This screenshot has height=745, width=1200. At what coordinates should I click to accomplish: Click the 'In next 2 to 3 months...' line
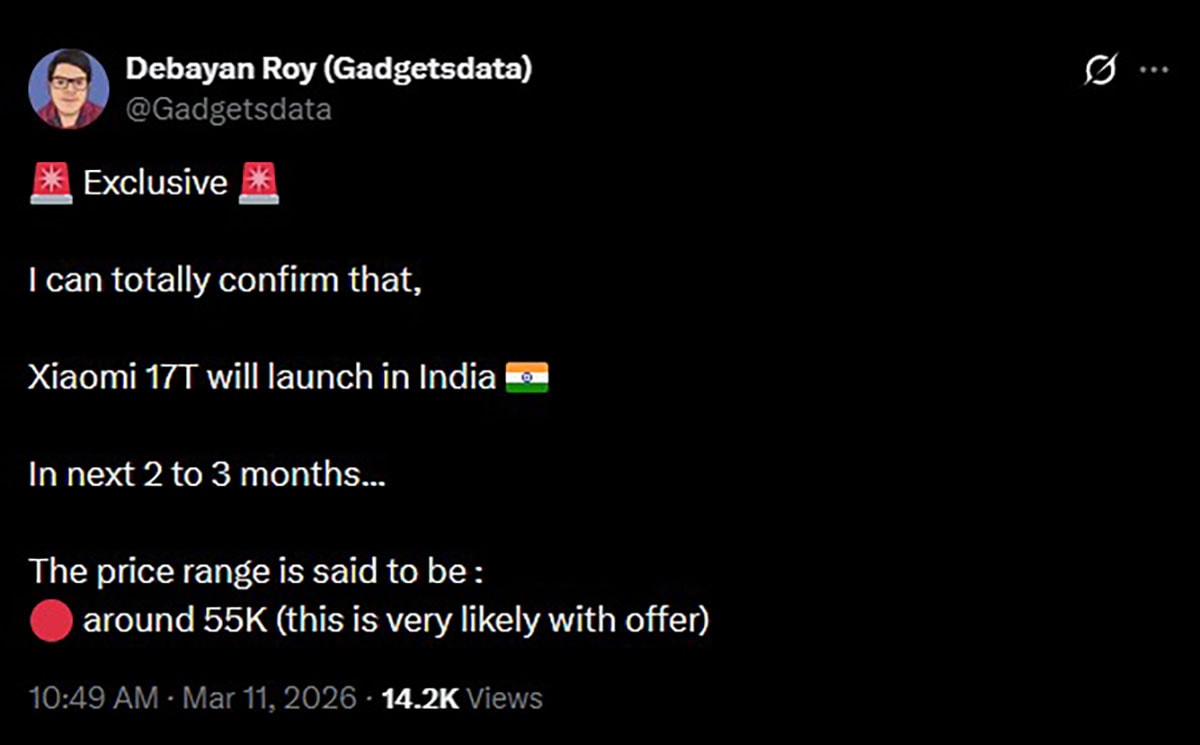(x=207, y=474)
